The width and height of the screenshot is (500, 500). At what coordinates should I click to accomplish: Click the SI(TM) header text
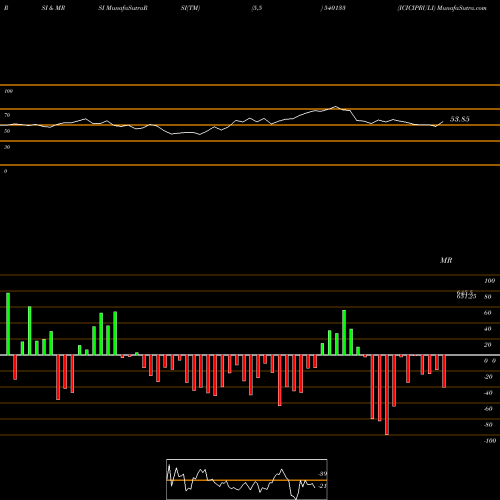click(x=190, y=8)
